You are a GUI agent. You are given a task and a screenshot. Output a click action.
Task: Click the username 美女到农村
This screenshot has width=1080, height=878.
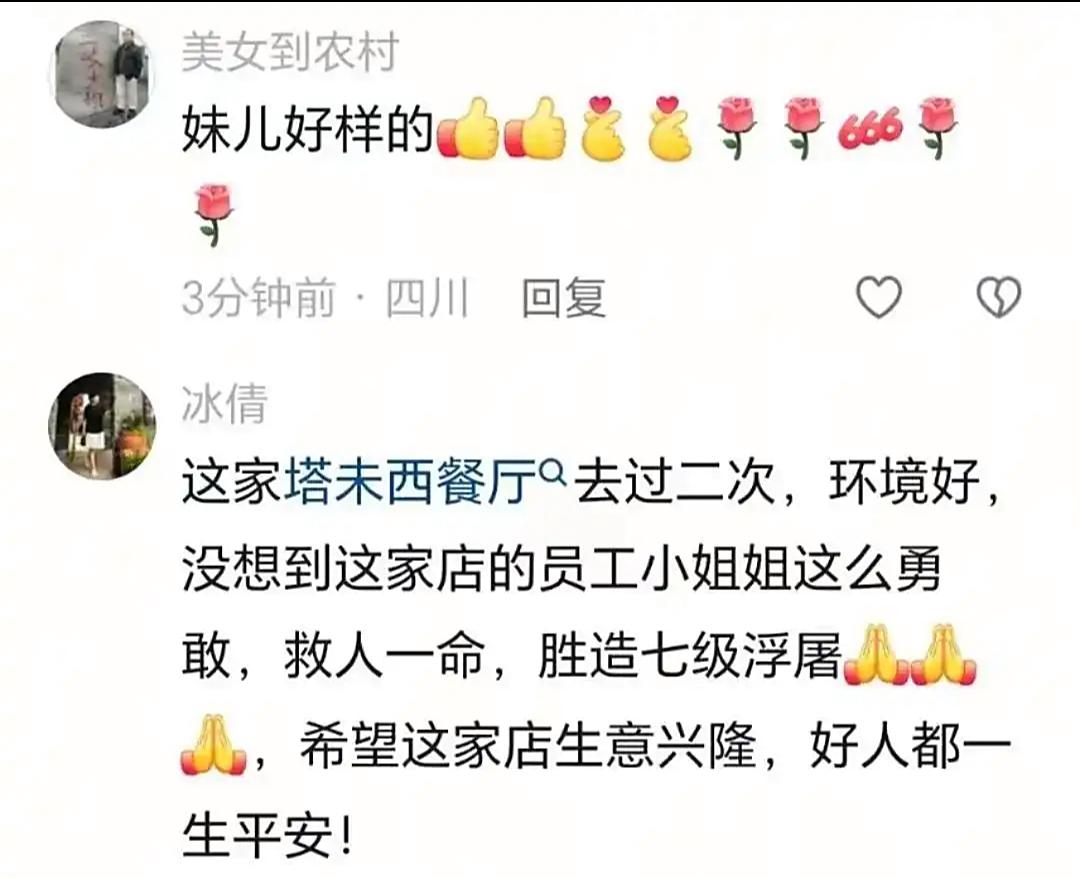290,52
